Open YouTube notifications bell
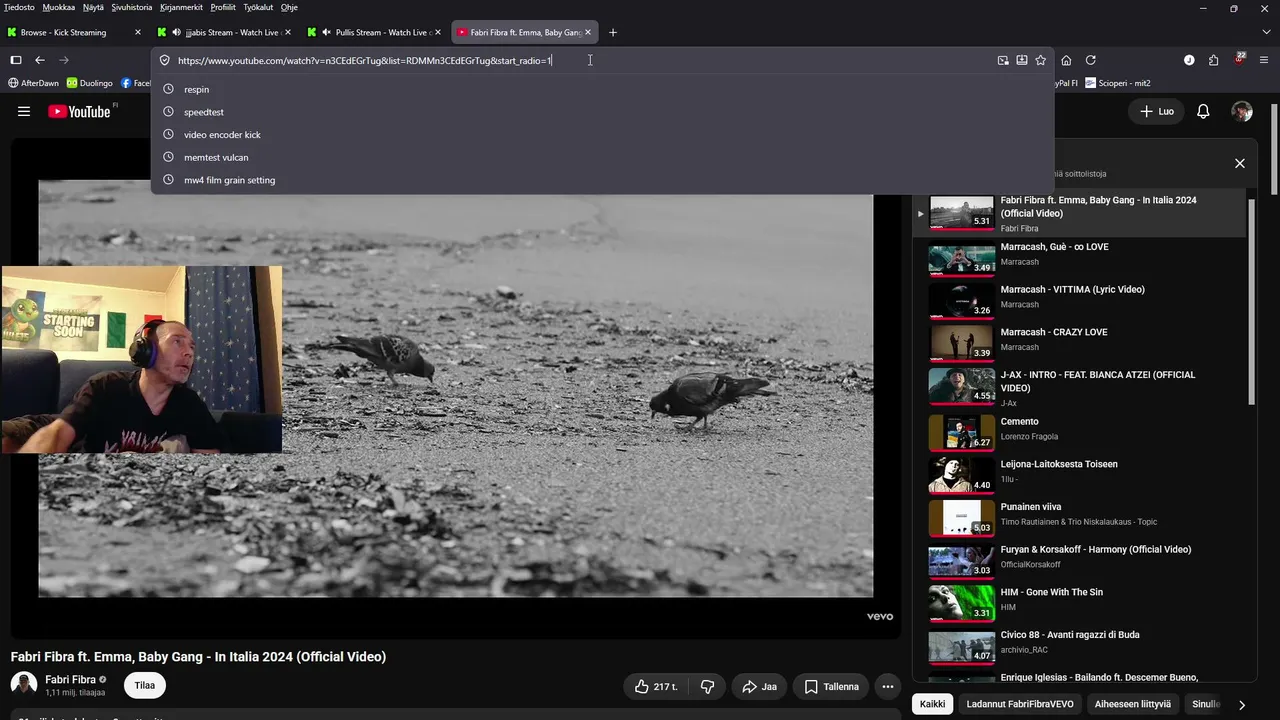 click(1203, 111)
